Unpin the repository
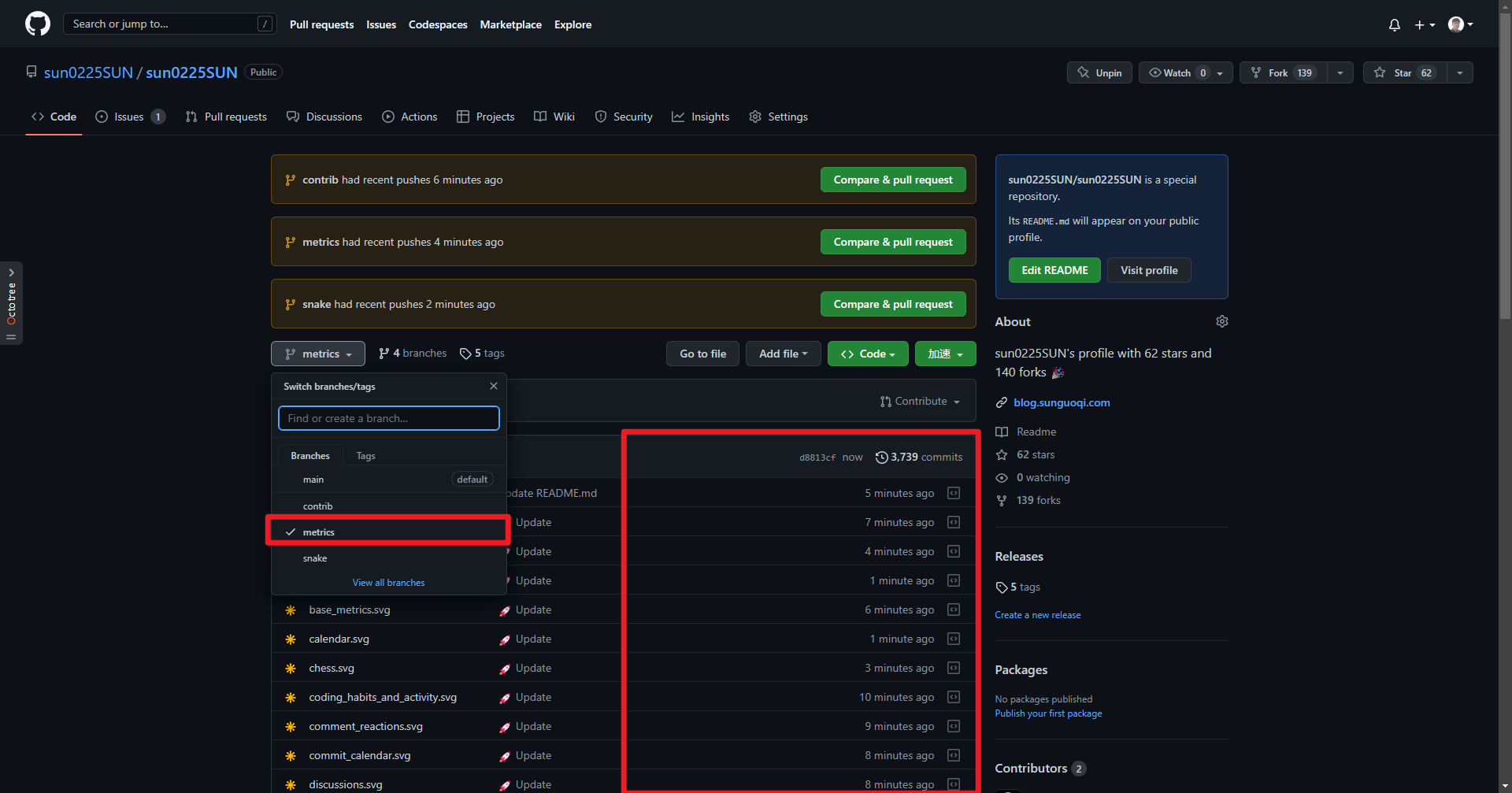 1099,72
